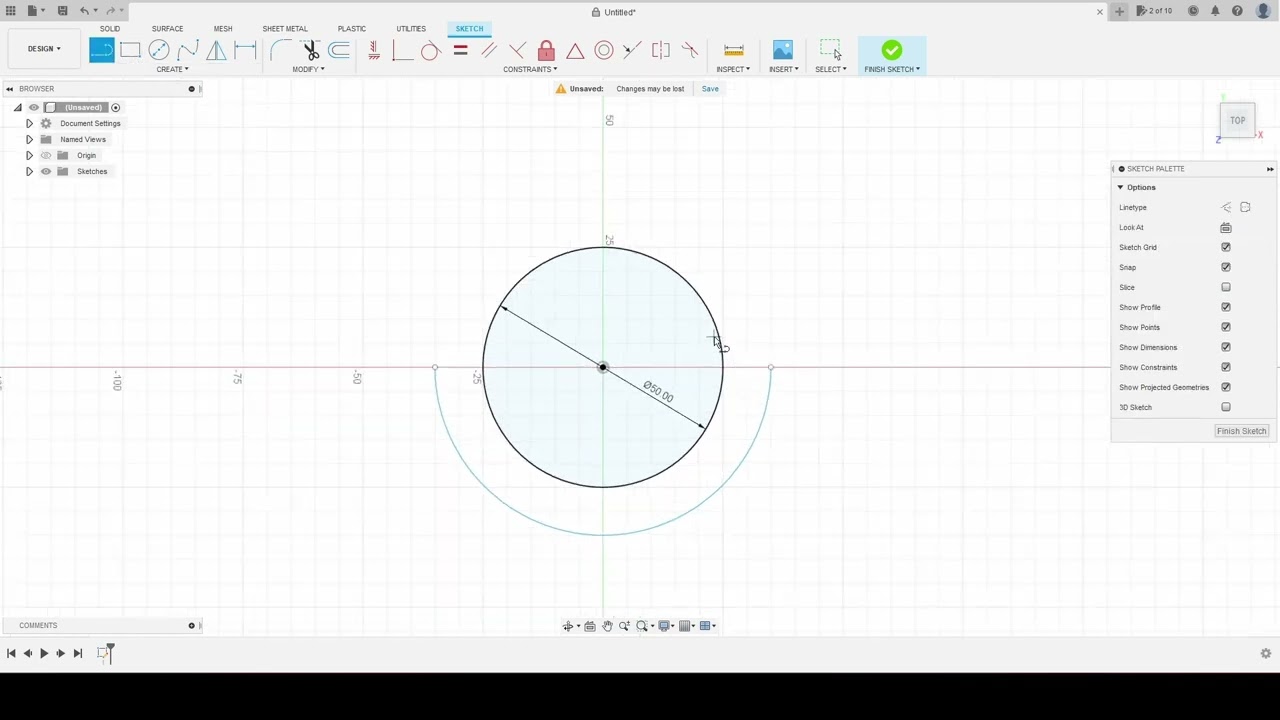
Task: Expand the Document Settings node
Action: [x=29, y=123]
